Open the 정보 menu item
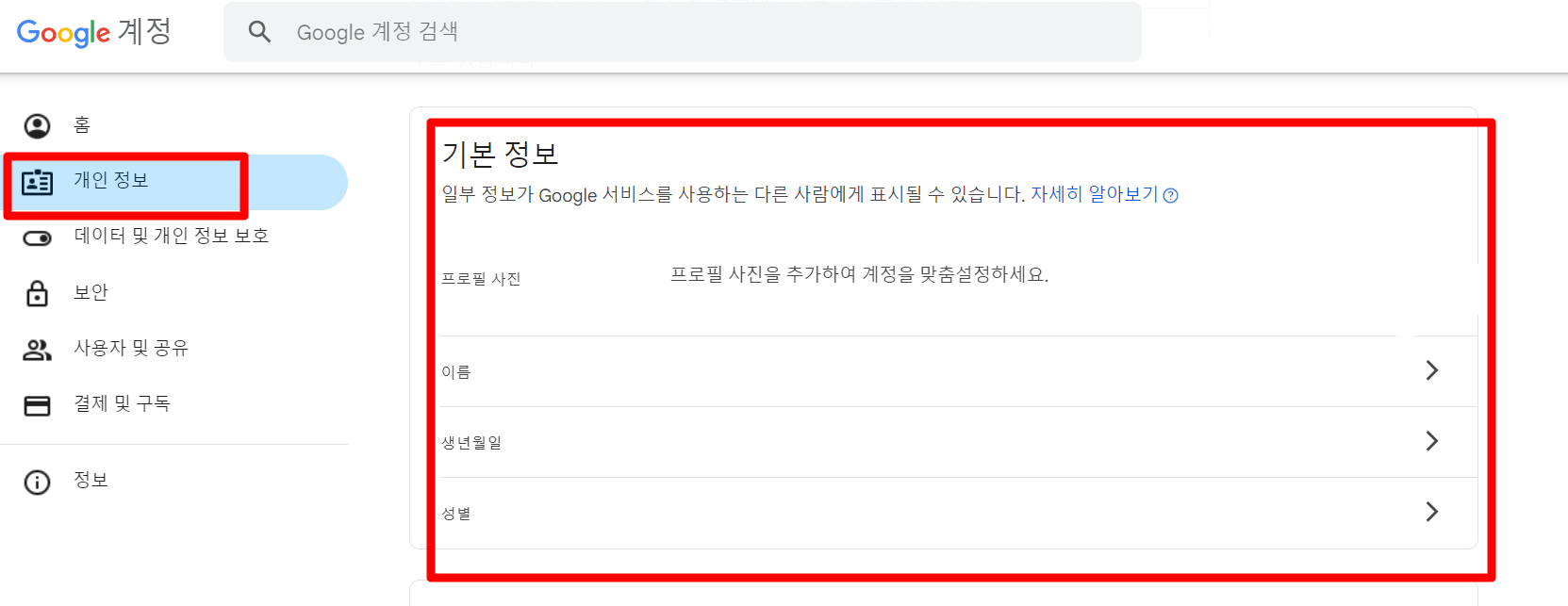1568x606 pixels. point(174,481)
